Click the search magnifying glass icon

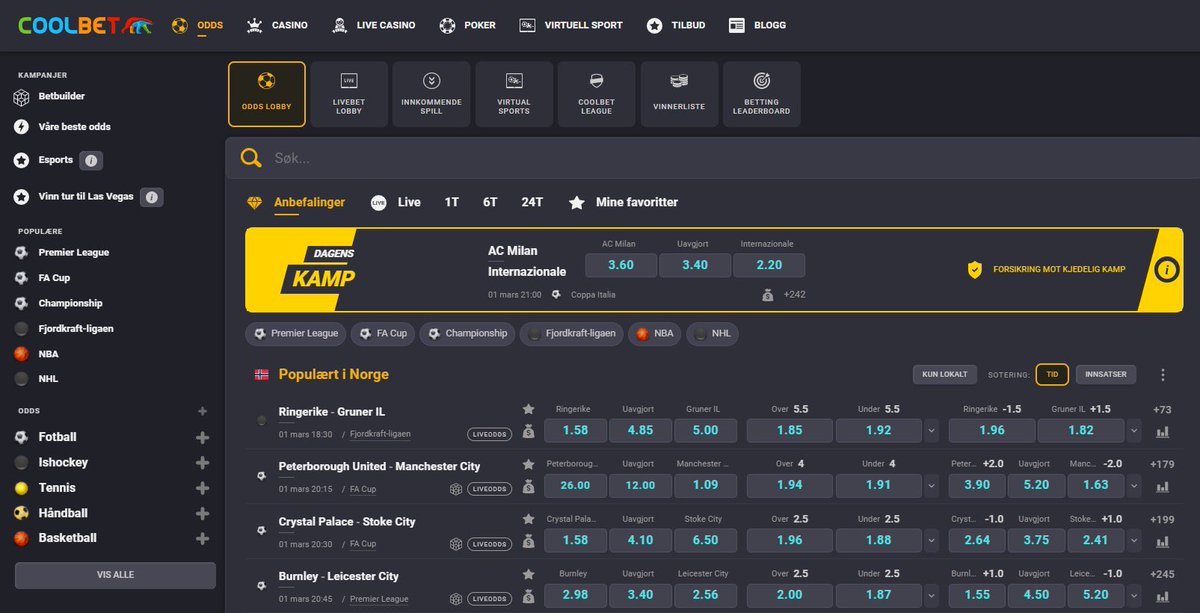250,158
